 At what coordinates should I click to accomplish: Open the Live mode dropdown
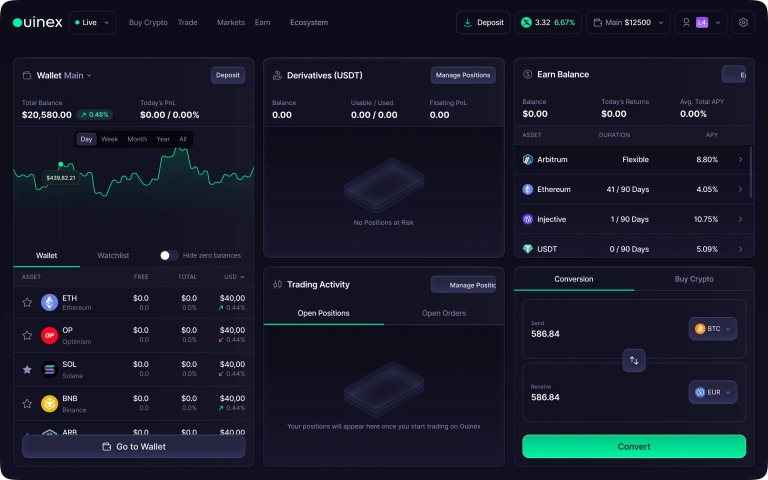coord(93,23)
